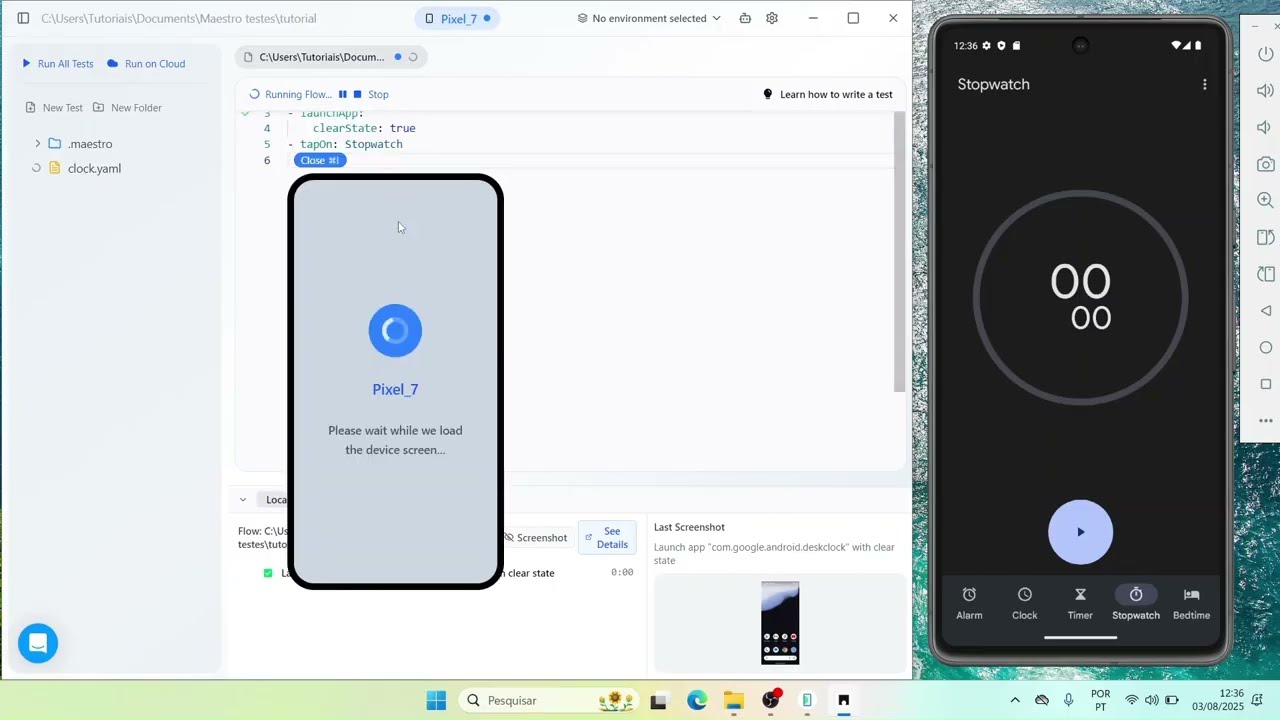
Task: Run All Tests in Maestro Studio
Action: coord(57,63)
